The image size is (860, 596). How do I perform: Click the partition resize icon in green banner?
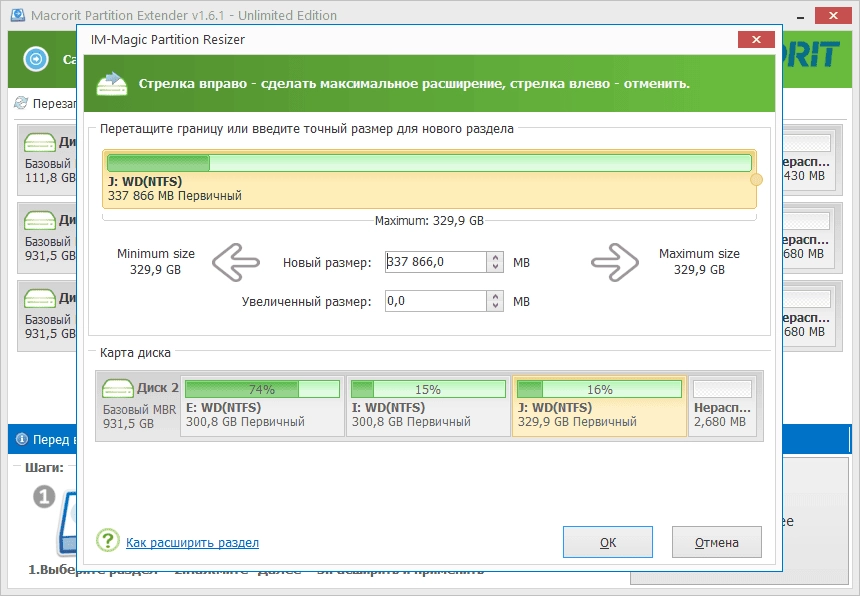coord(112,83)
